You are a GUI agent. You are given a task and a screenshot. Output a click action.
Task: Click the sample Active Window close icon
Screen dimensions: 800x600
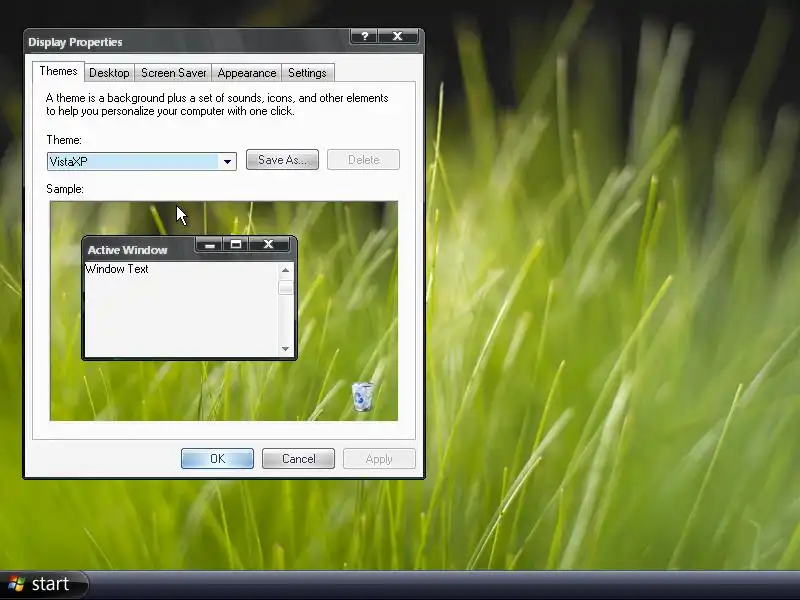pos(269,245)
